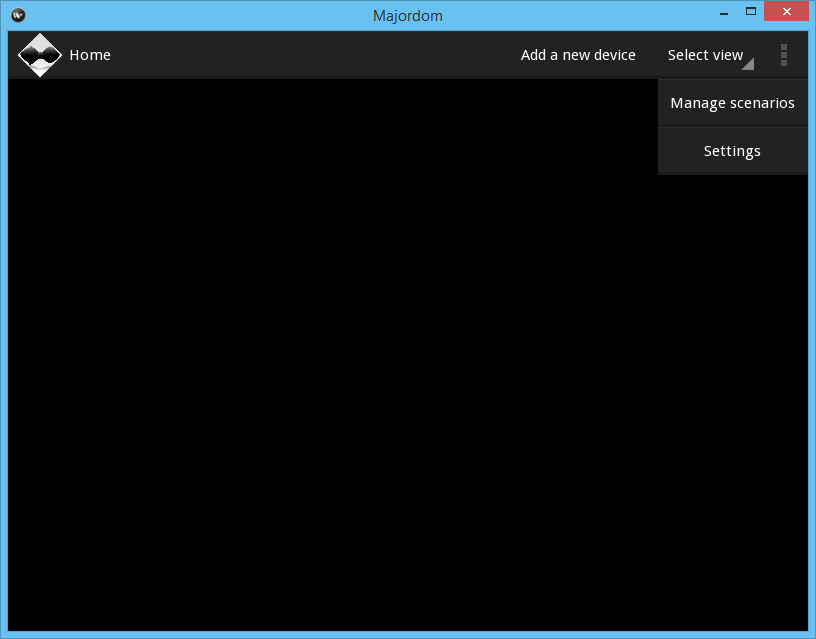
Task: Open Settings from the dropdown menu
Action: coord(732,150)
